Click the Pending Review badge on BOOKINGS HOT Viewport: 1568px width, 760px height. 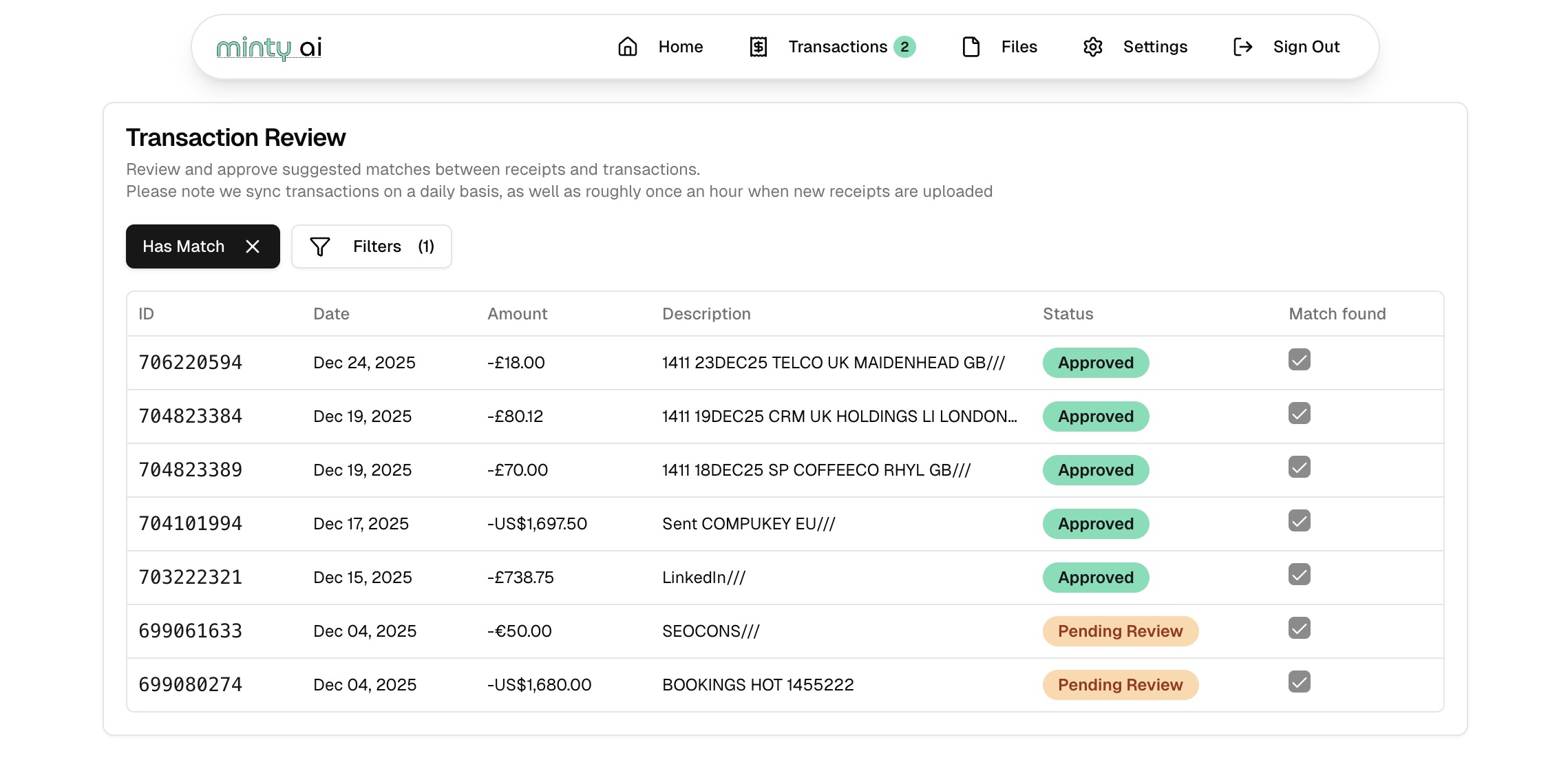(x=1120, y=684)
